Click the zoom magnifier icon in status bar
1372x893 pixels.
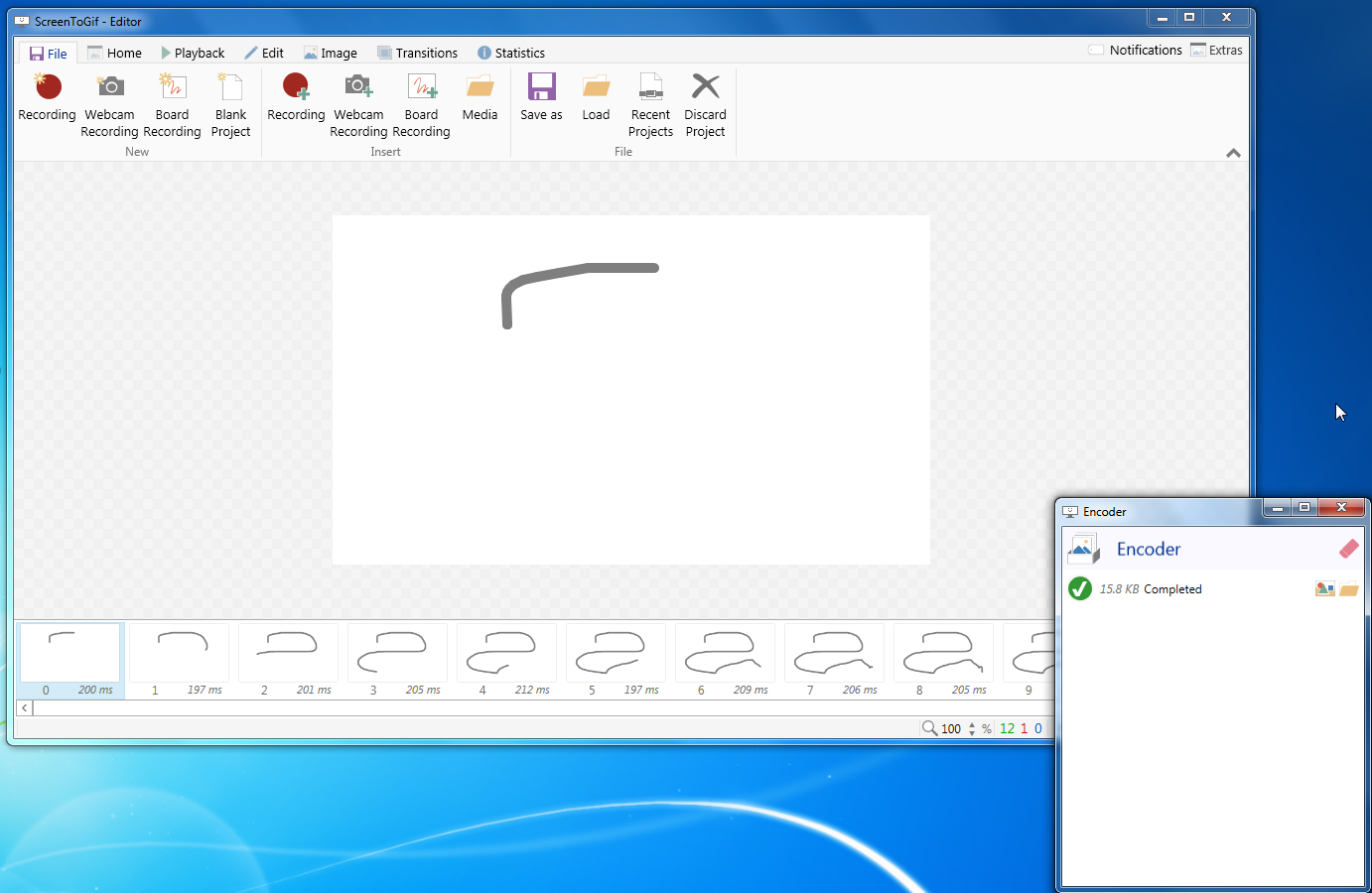click(x=929, y=728)
